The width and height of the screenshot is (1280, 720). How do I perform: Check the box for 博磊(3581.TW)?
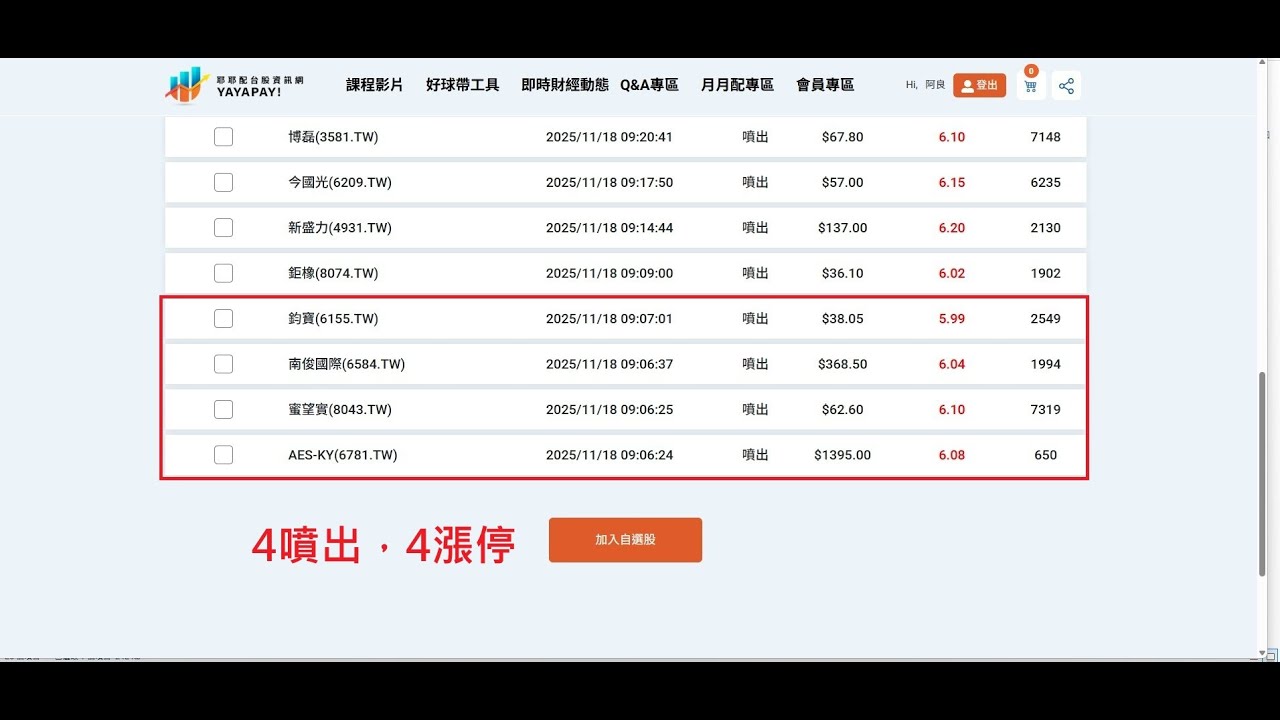click(x=223, y=137)
